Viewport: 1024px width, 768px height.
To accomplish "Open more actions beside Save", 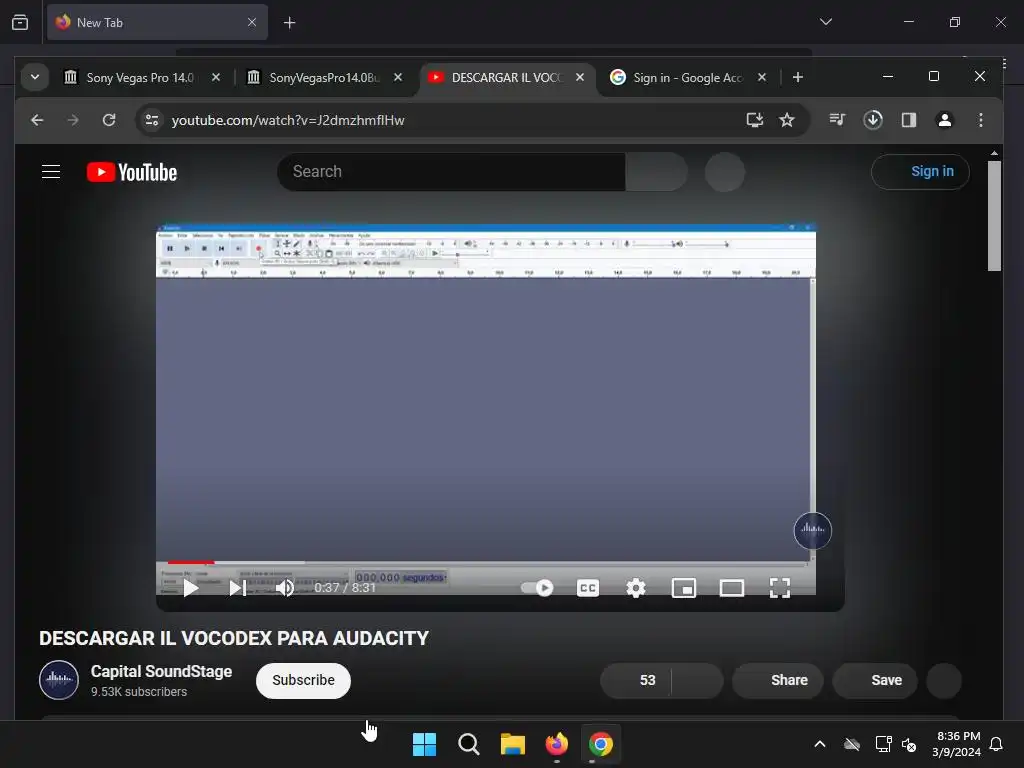I will (x=944, y=680).
